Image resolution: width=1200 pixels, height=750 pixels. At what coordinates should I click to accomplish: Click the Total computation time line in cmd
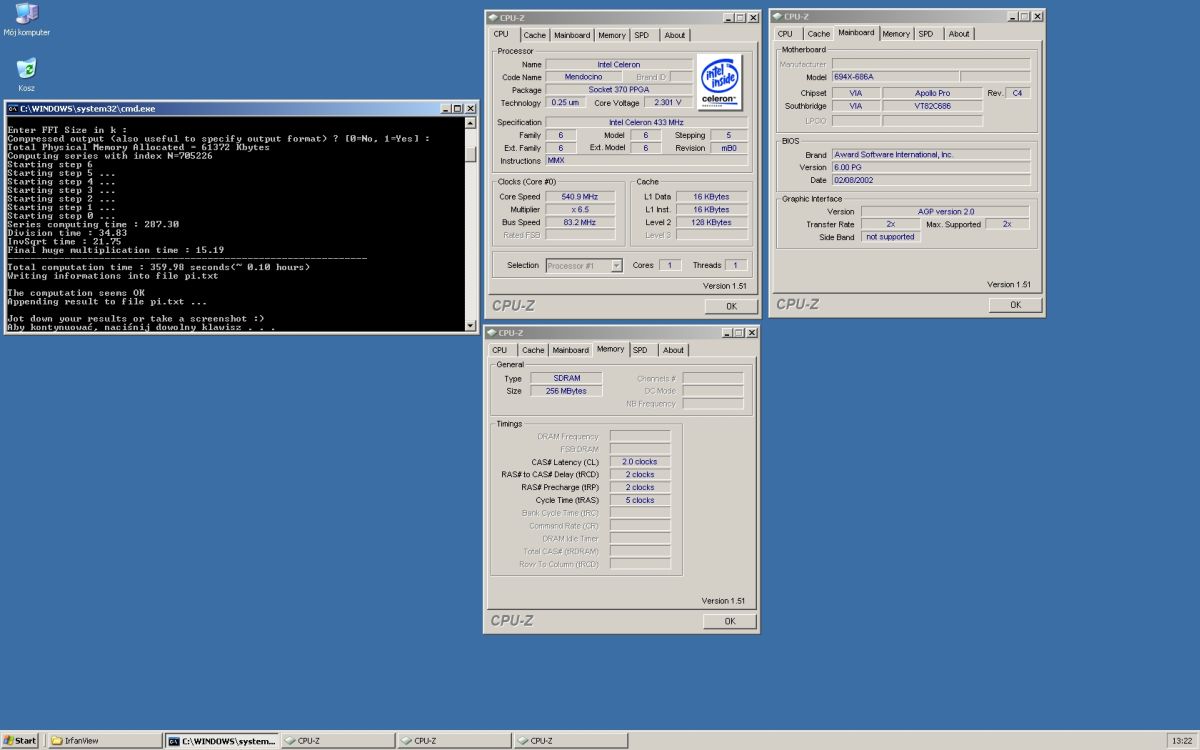click(159, 267)
